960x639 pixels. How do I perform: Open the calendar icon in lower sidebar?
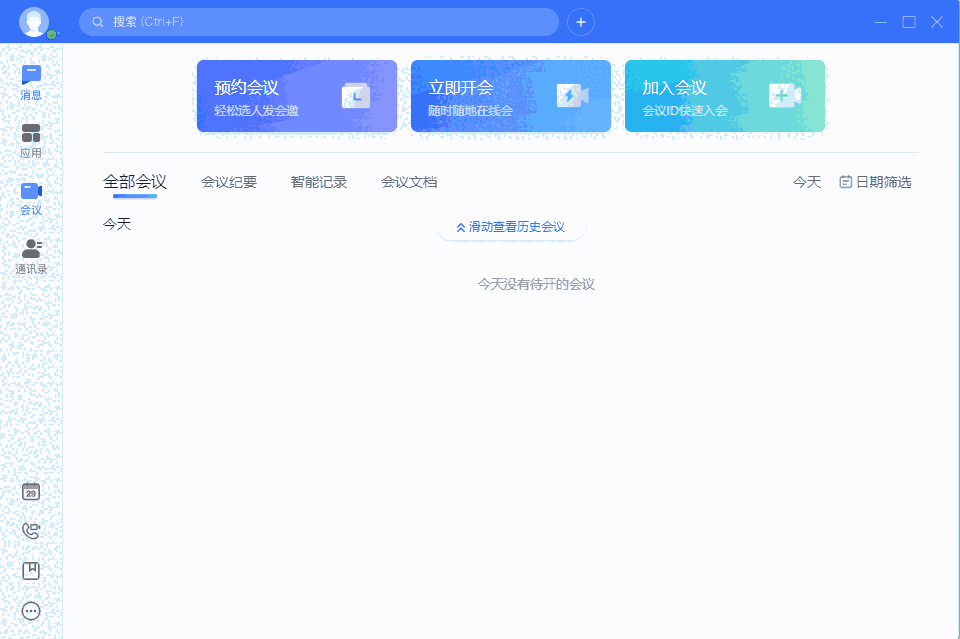(31, 491)
